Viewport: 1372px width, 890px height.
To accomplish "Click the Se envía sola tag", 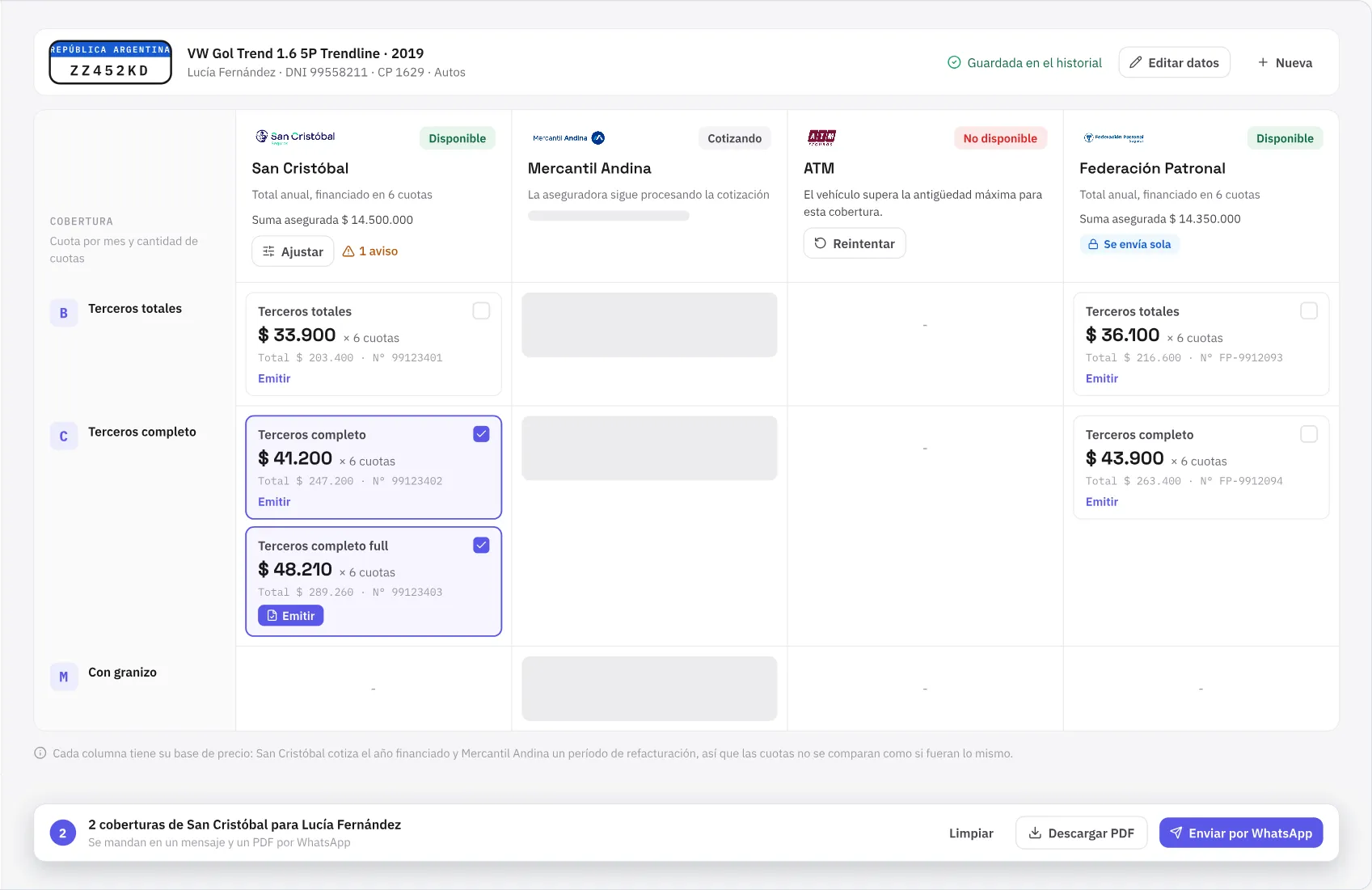I will (x=1129, y=244).
